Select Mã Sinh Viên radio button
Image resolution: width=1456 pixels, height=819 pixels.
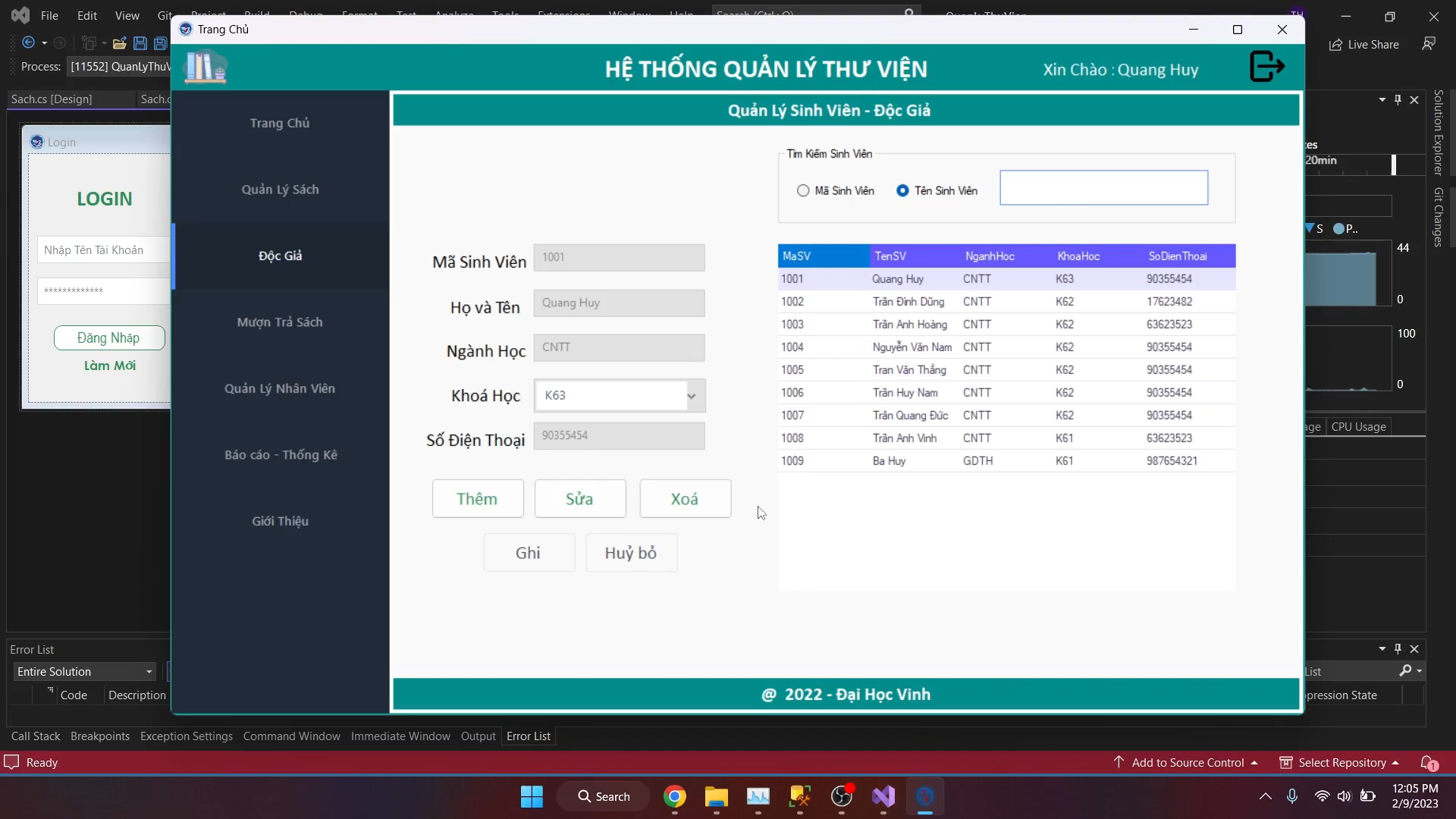pos(803,191)
